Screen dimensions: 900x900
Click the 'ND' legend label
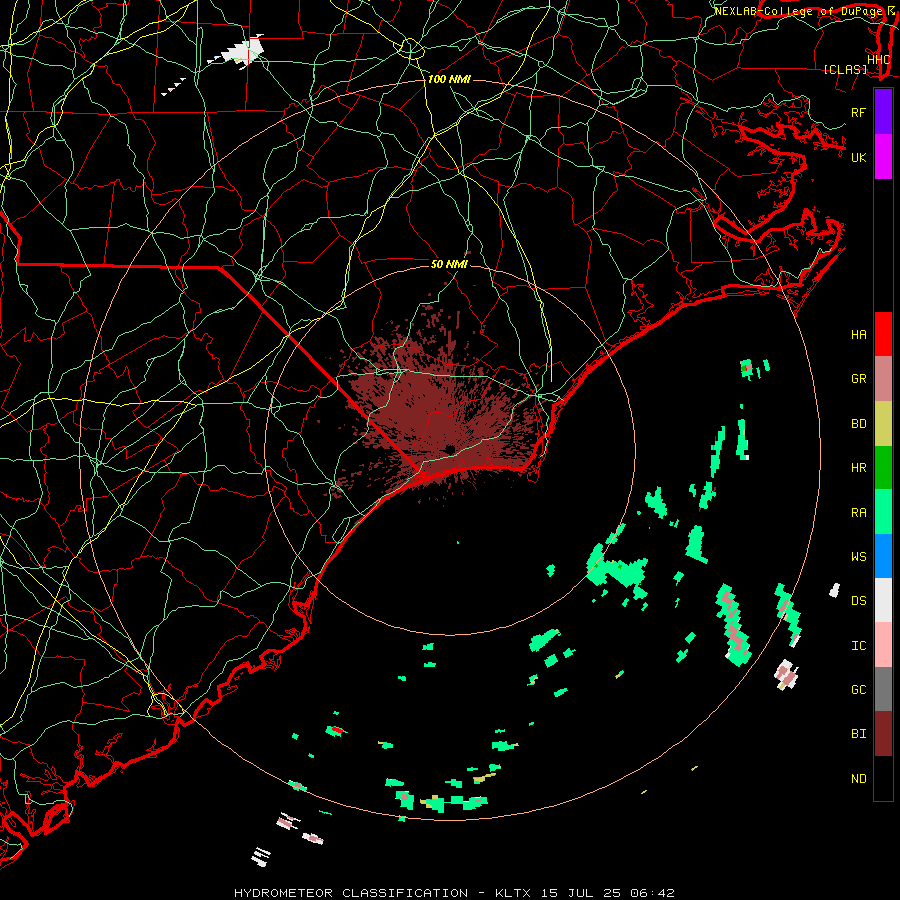click(x=858, y=779)
